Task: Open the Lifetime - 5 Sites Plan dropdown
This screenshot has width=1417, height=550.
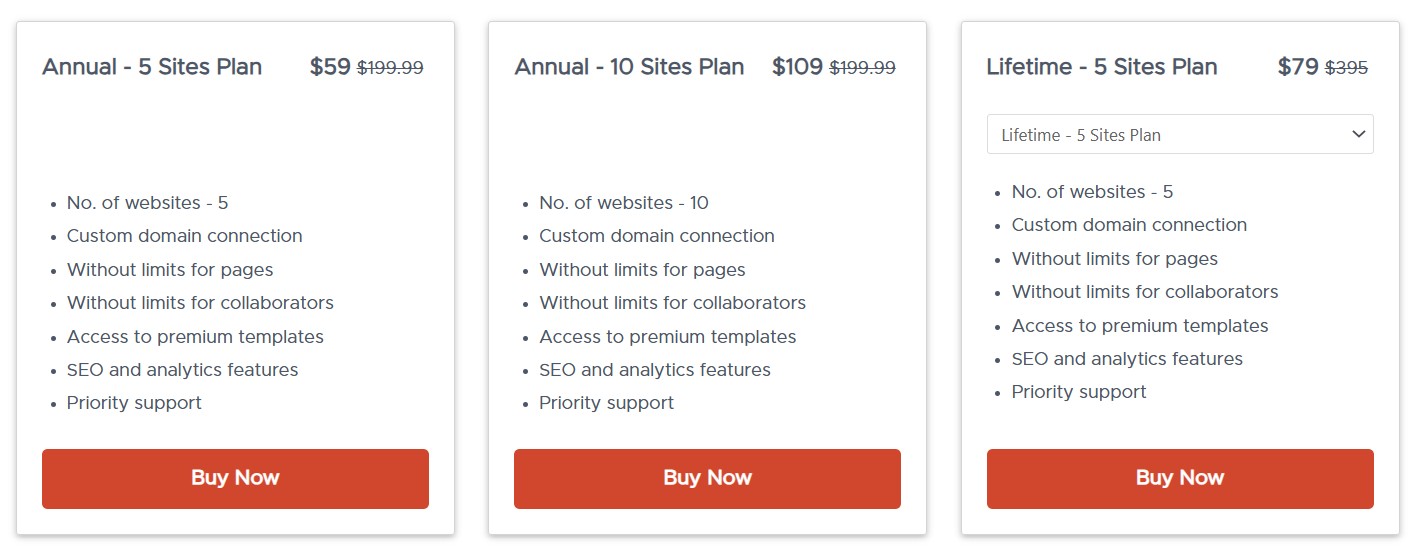Action: coord(1180,134)
